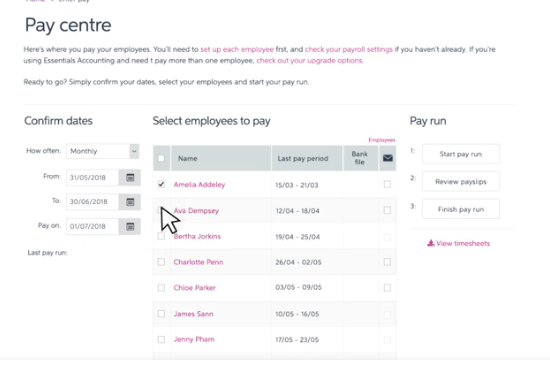Click the Start pay run button

pyautogui.click(x=461, y=154)
